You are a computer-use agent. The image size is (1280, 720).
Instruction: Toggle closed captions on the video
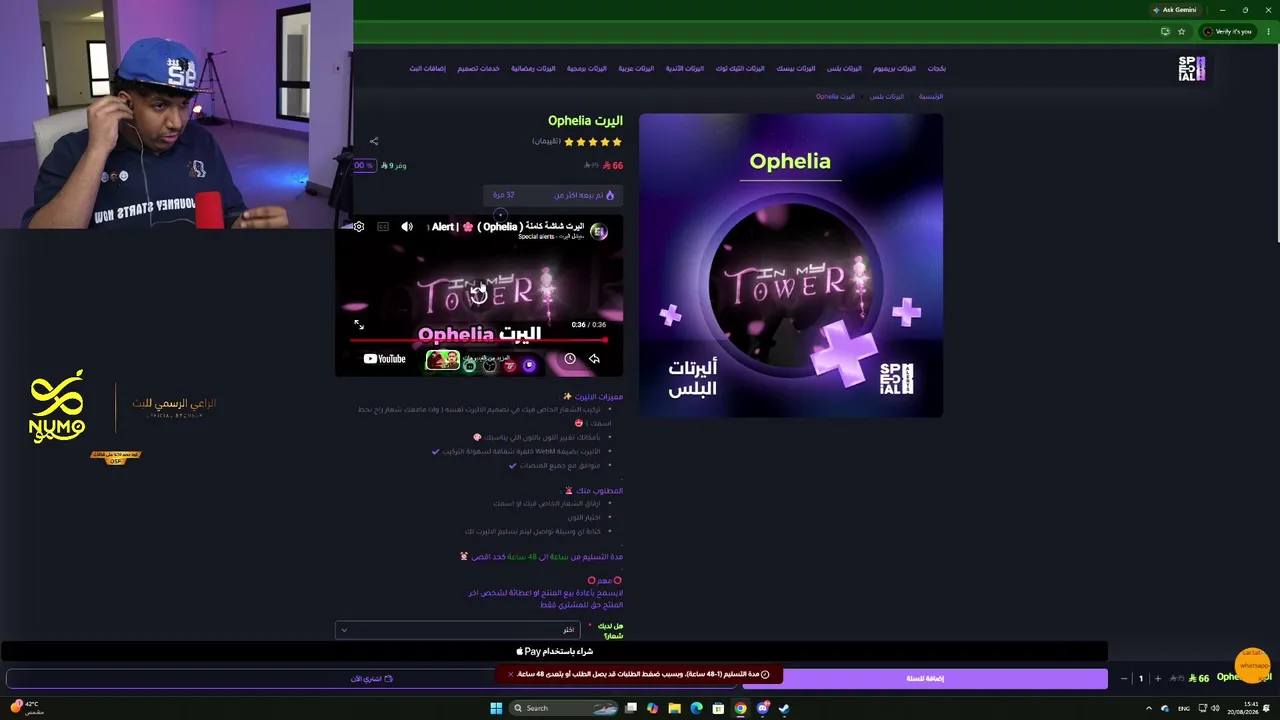(x=383, y=227)
